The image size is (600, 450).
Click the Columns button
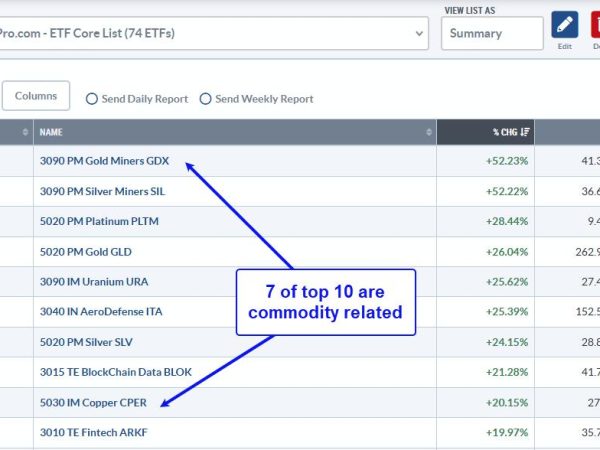click(36, 96)
